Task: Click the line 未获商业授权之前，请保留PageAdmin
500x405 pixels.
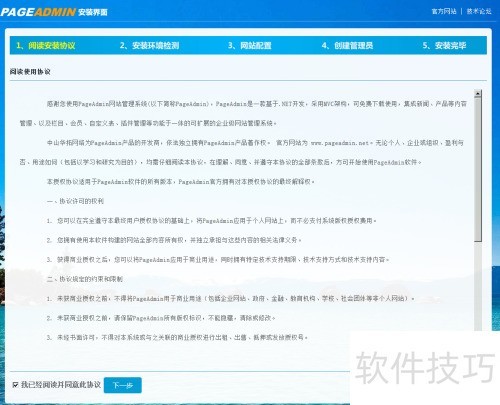Action: [x=161, y=318]
